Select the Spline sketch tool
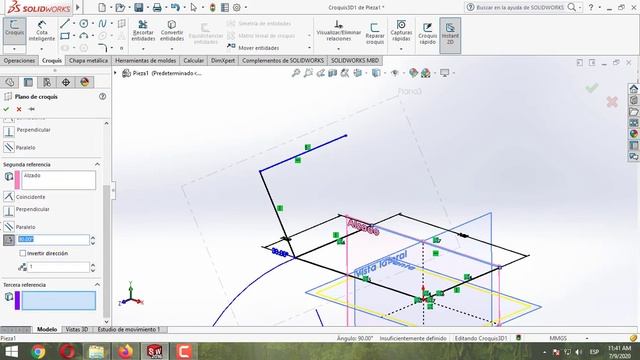 tap(102, 24)
